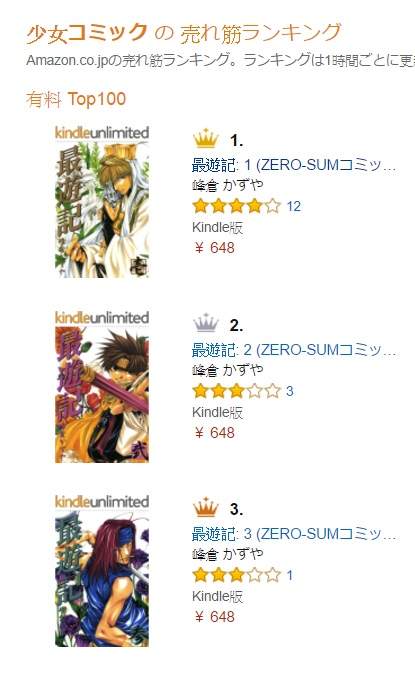
Task: Click the 少女コミック category heading
Action: tap(87, 33)
